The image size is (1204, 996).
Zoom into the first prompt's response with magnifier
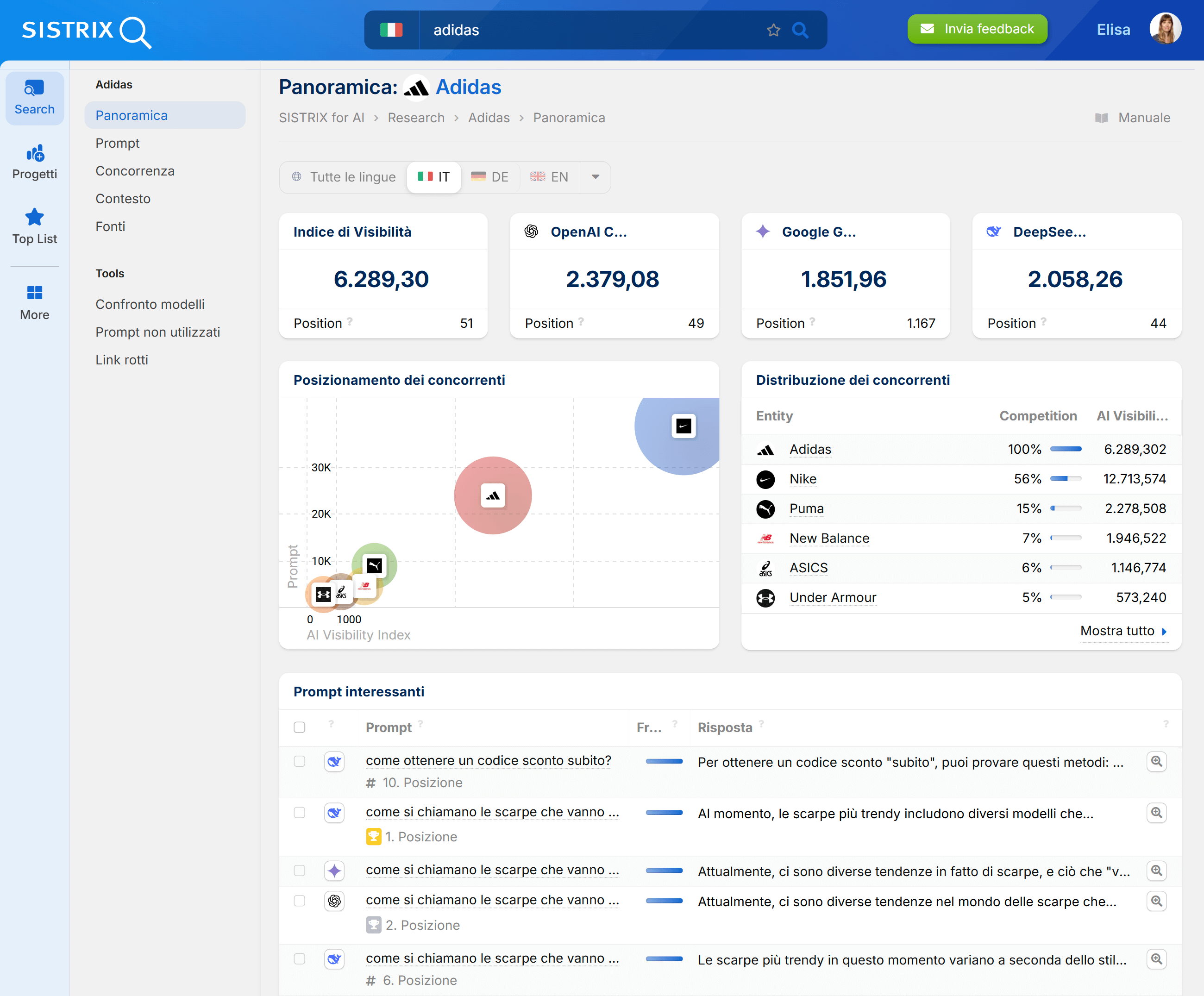tap(1156, 762)
